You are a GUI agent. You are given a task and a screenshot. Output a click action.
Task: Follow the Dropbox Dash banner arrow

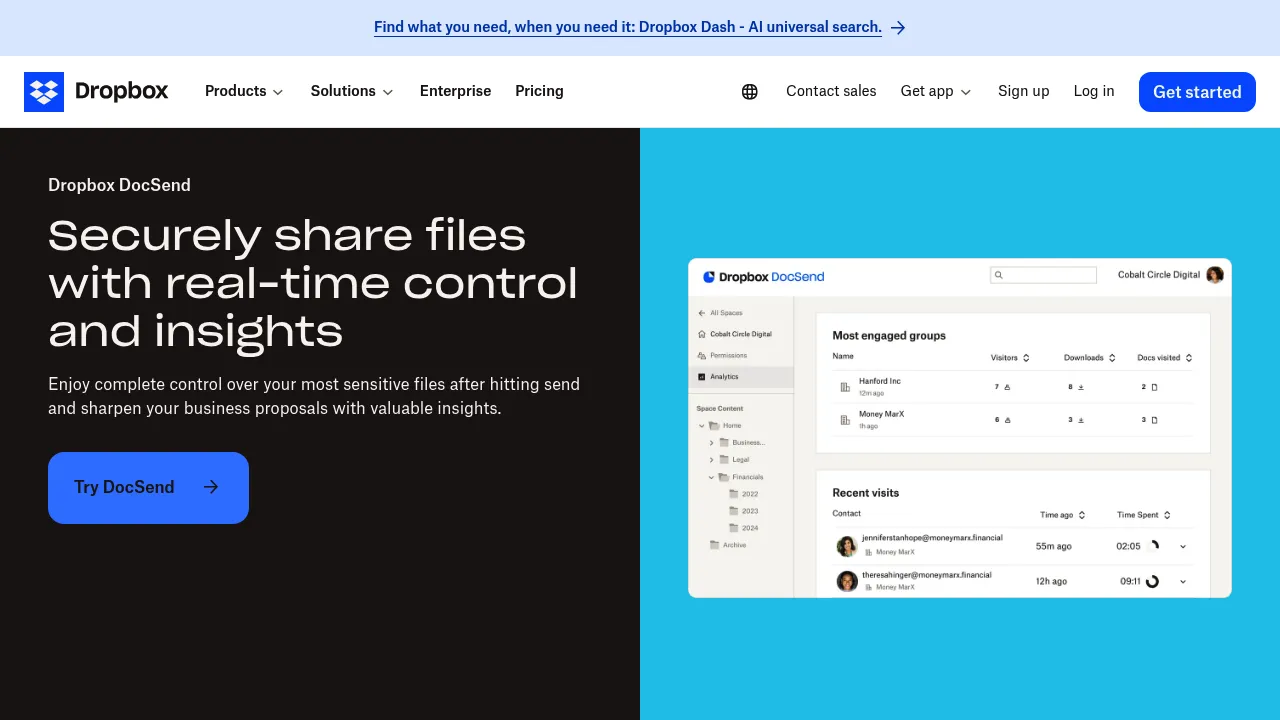click(898, 28)
